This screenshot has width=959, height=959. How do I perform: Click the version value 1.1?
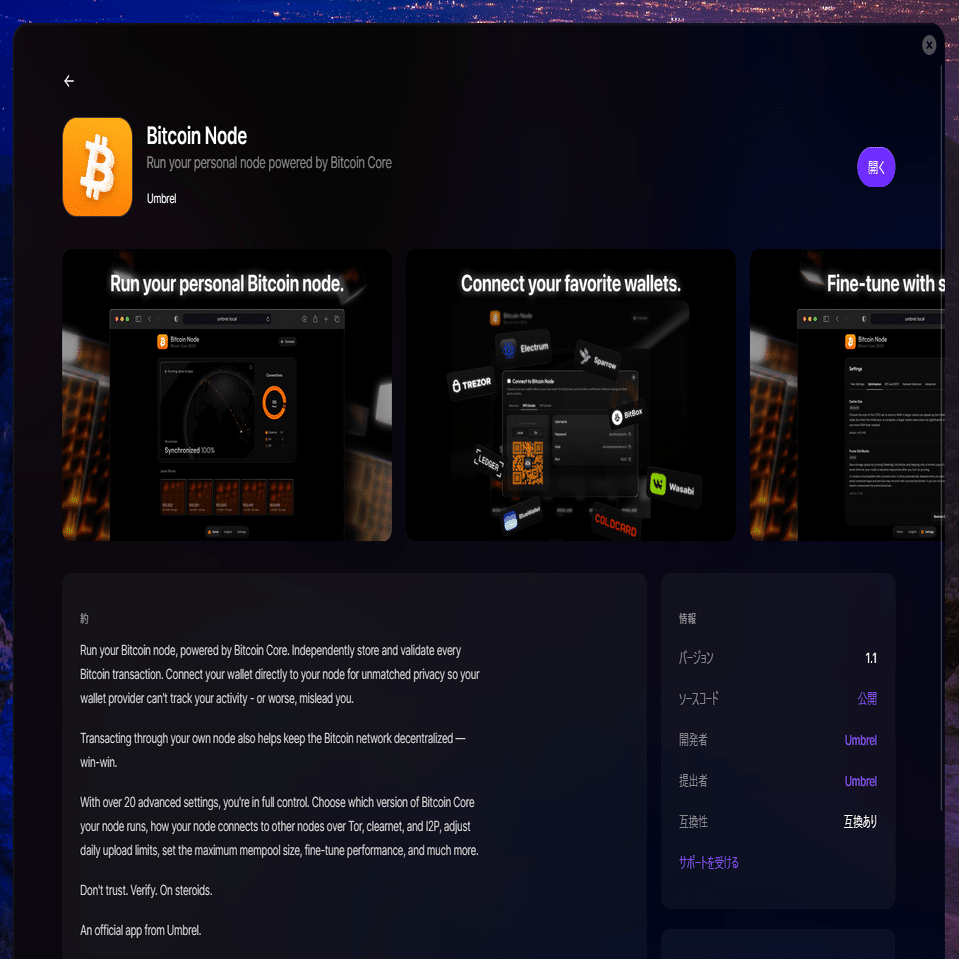[871, 658]
